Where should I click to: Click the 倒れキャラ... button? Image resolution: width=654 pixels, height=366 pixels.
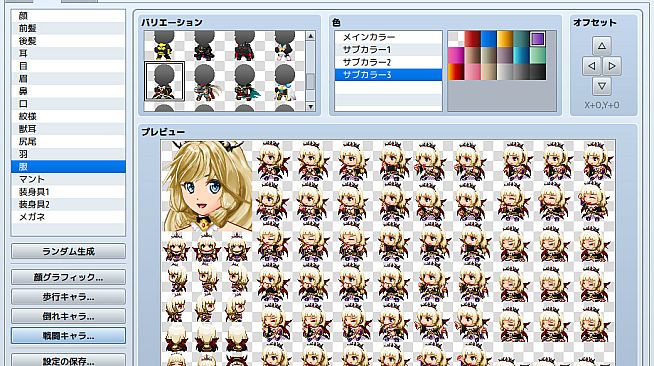coord(68,316)
